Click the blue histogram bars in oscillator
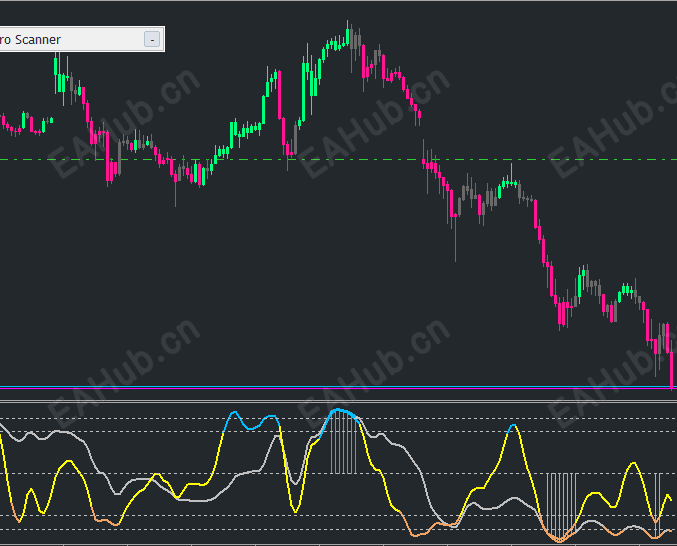The image size is (677, 546). tap(344, 442)
